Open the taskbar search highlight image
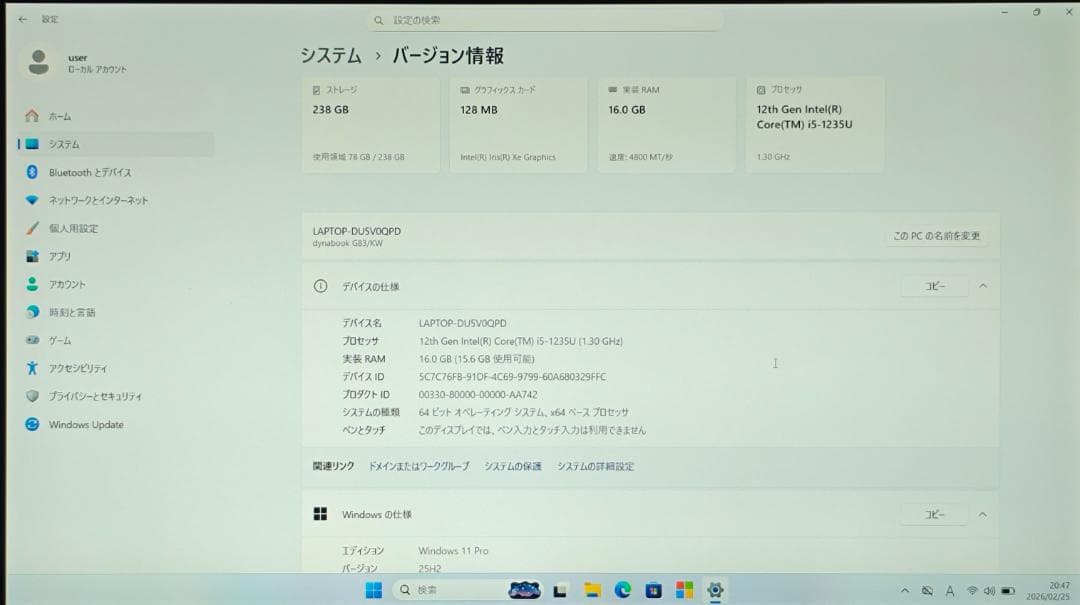1080x605 pixels. point(524,590)
